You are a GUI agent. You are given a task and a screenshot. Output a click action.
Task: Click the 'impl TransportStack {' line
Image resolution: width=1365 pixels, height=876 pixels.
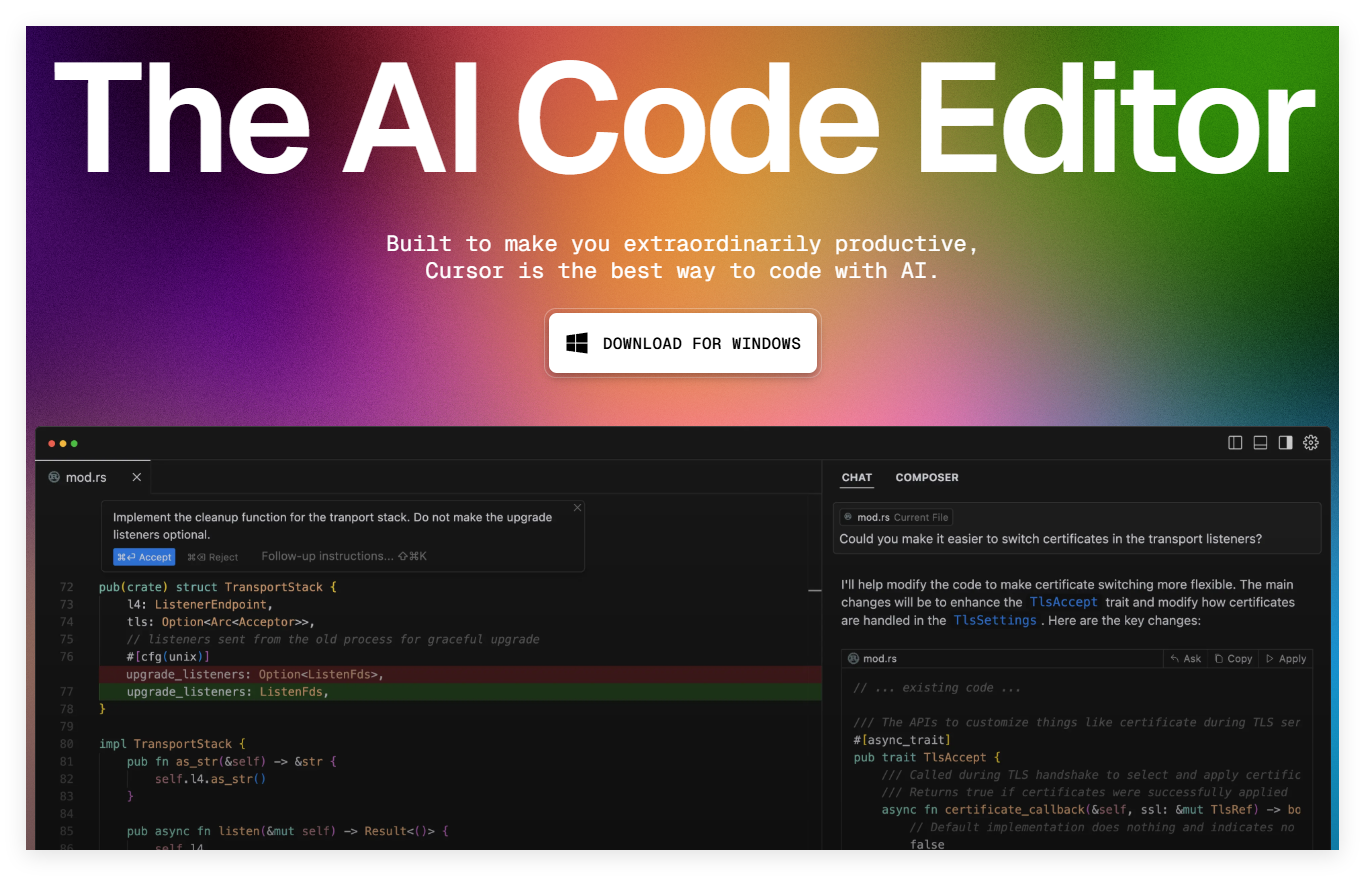pyautogui.click(x=172, y=744)
